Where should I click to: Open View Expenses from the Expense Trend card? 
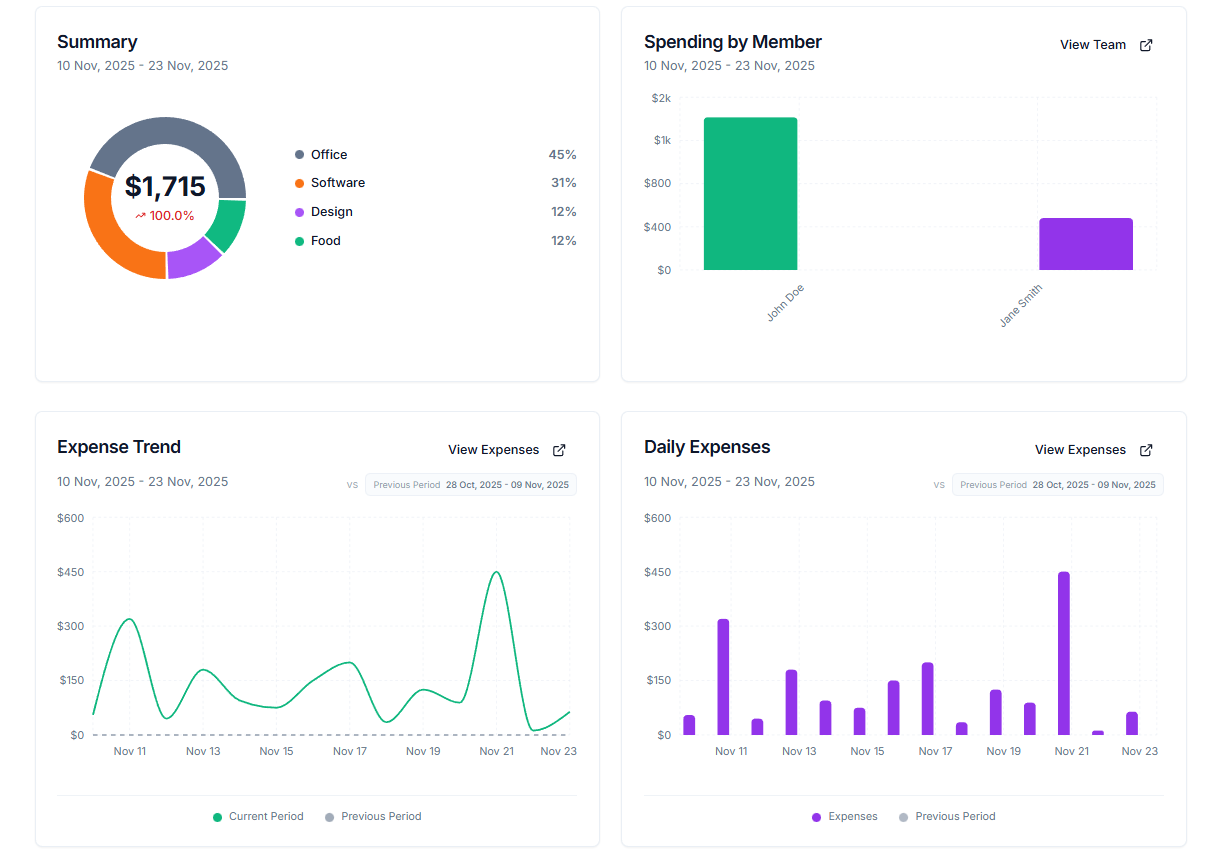click(494, 450)
